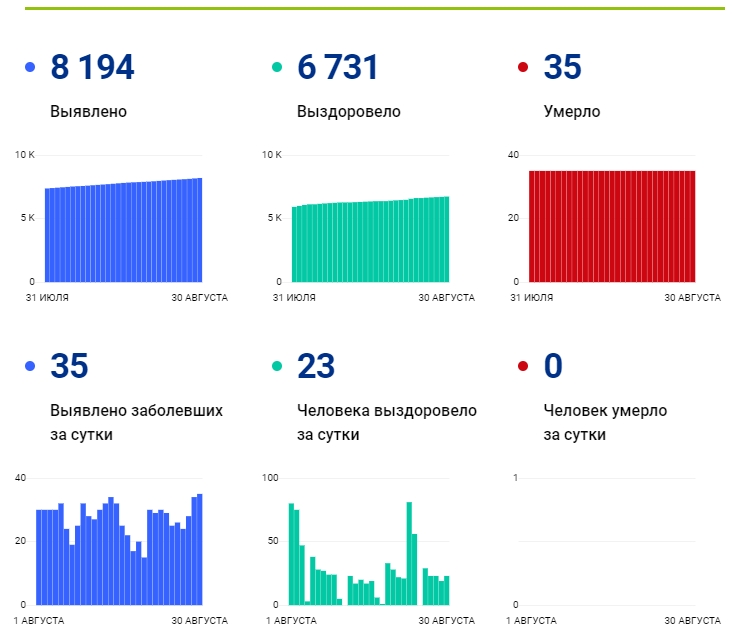Click the daily detected count 35
This screenshot has width=735, height=637.
point(69,366)
